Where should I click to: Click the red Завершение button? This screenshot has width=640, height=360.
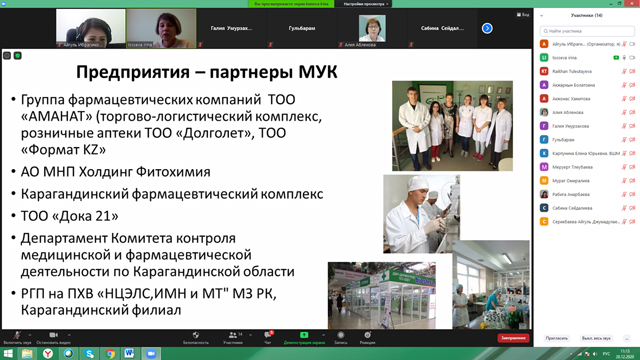coord(513,338)
